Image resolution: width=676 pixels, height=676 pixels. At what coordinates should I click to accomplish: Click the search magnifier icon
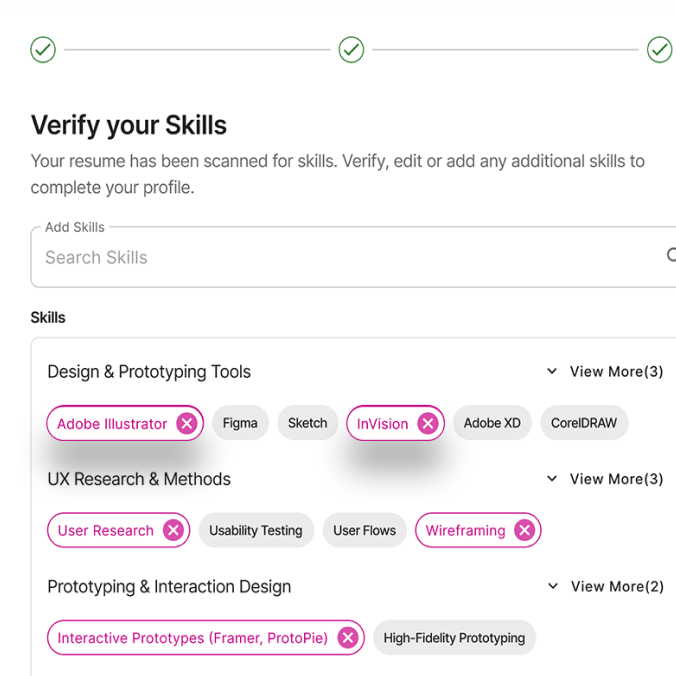(x=671, y=256)
